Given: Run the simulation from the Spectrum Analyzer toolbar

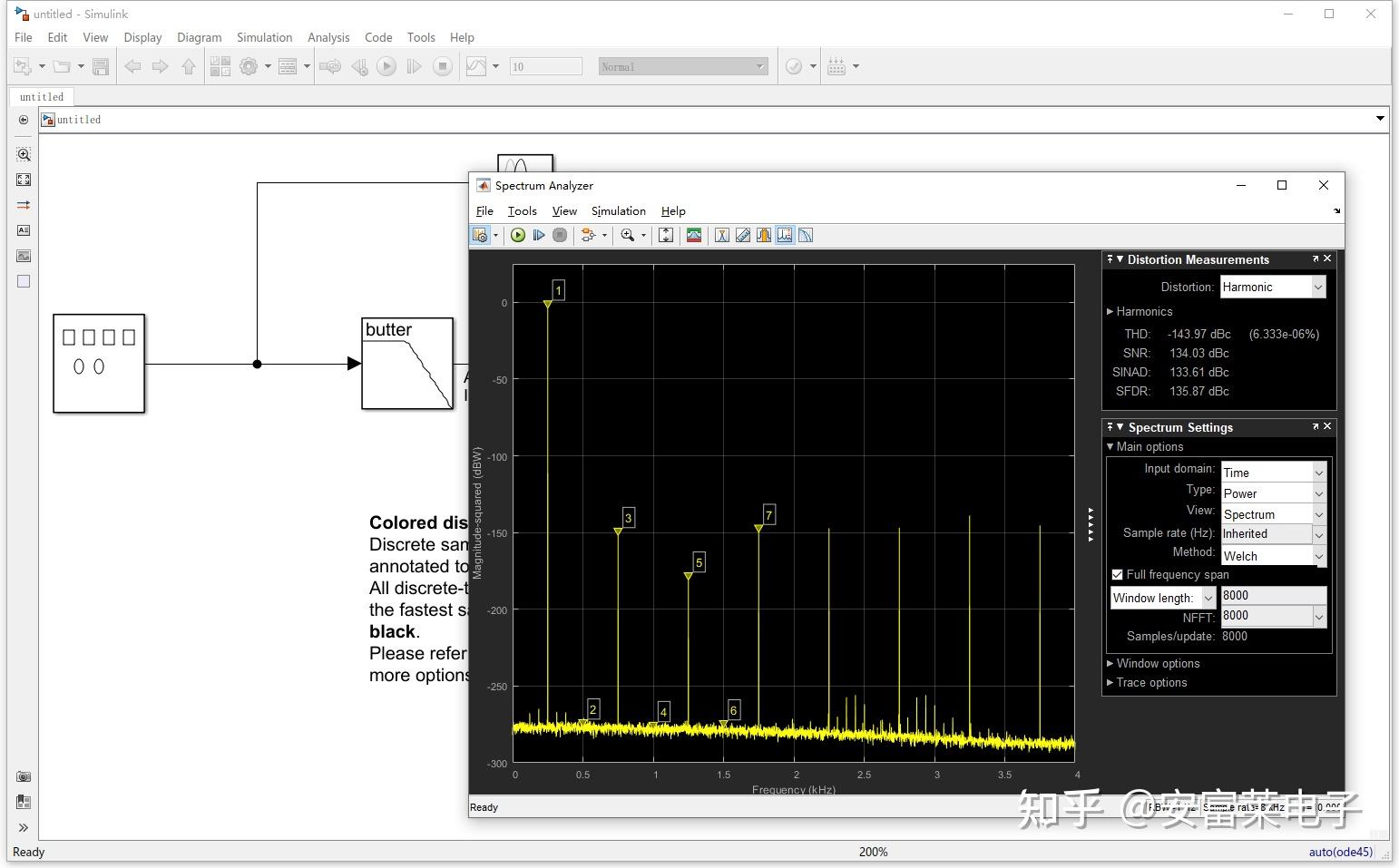Looking at the screenshot, I should (x=517, y=235).
